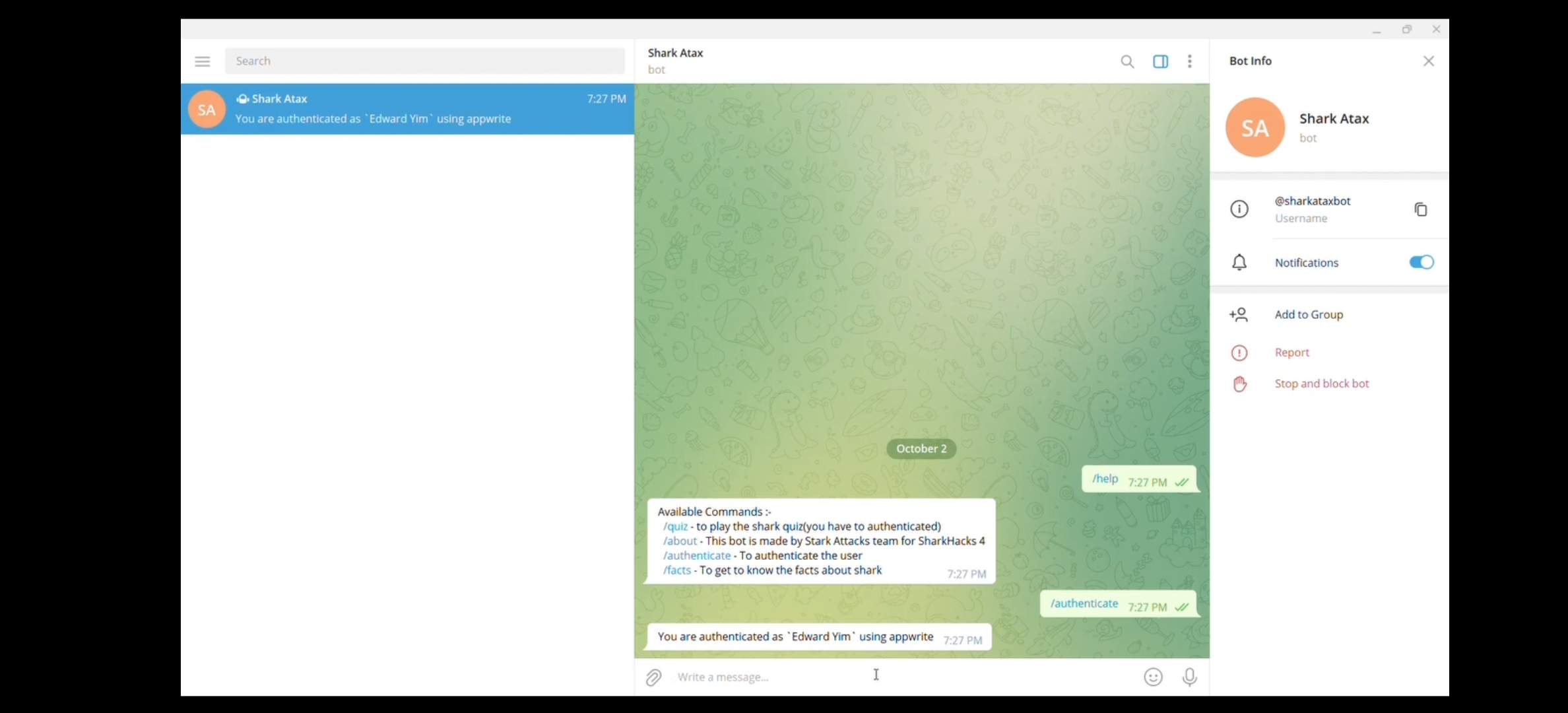Close the Bot Info panel

point(1428,61)
